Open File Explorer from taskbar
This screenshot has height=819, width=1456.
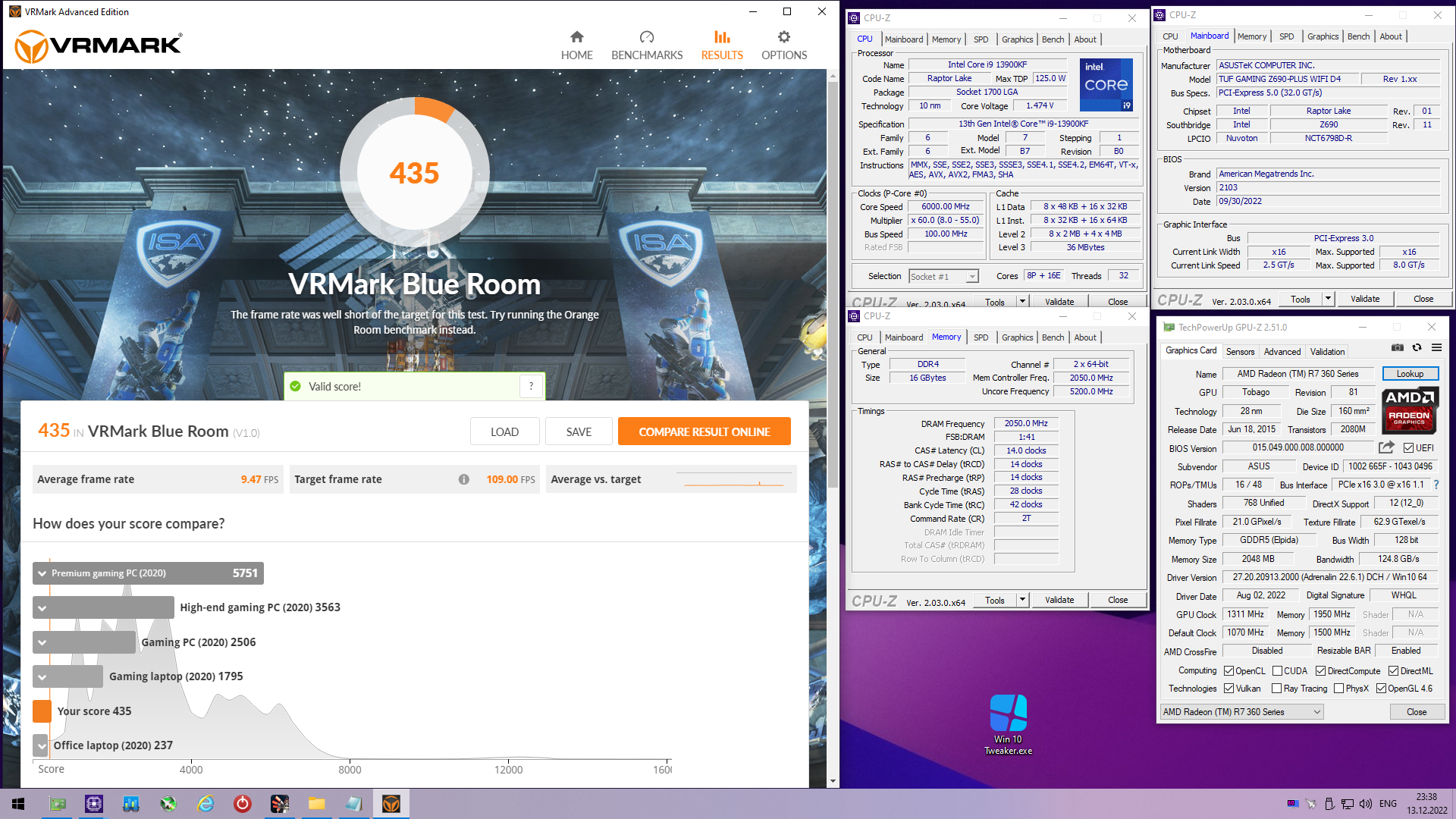[x=316, y=804]
